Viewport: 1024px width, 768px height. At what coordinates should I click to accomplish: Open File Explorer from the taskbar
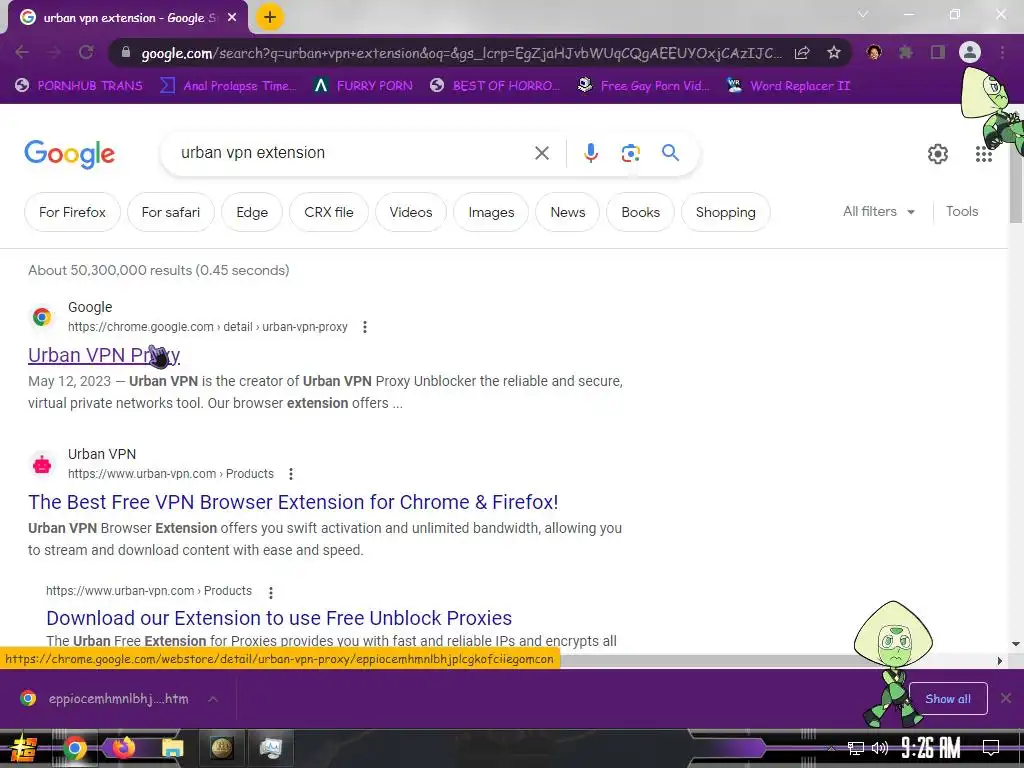pyautogui.click(x=172, y=748)
